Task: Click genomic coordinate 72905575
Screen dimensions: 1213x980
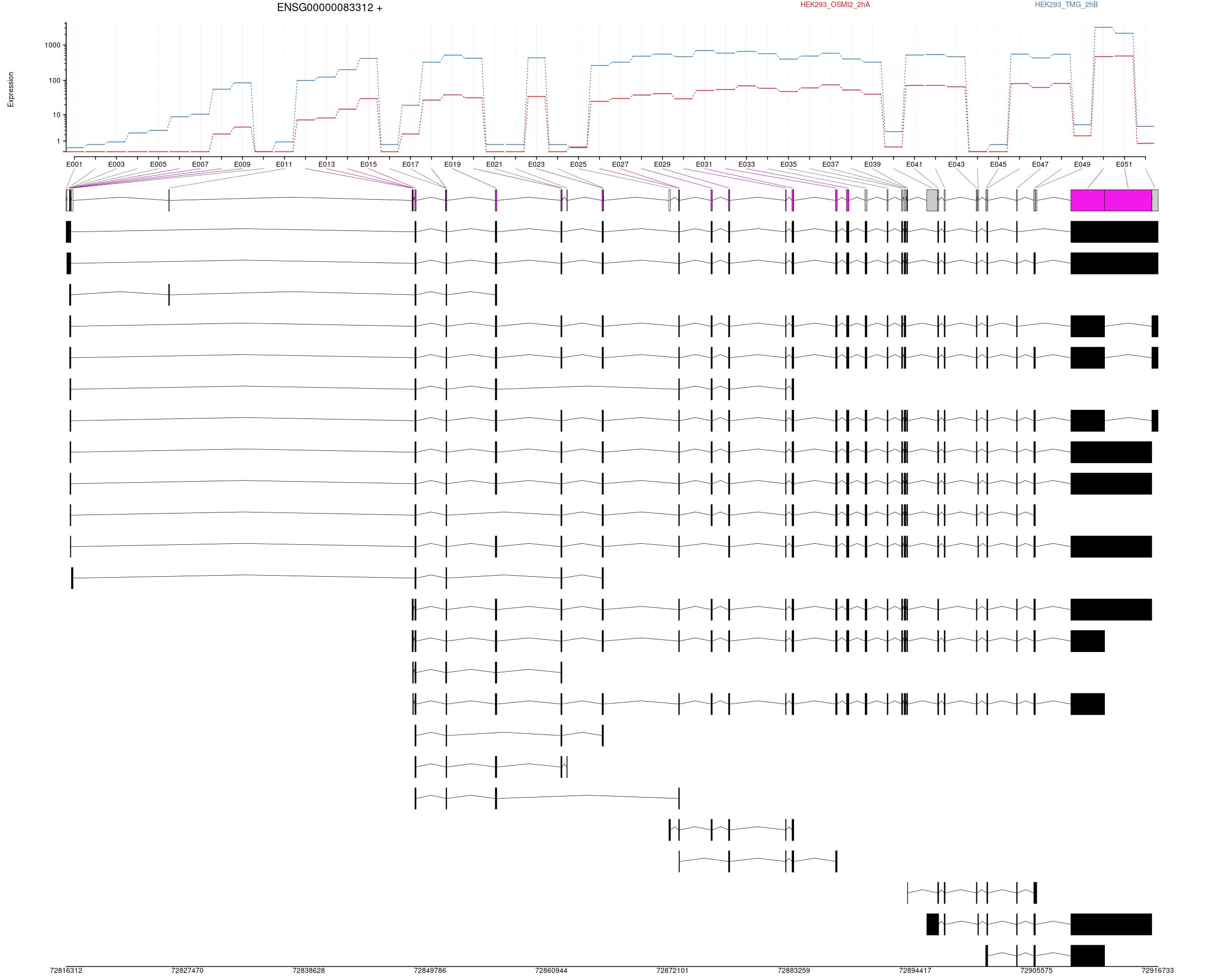Action: point(1037,971)
